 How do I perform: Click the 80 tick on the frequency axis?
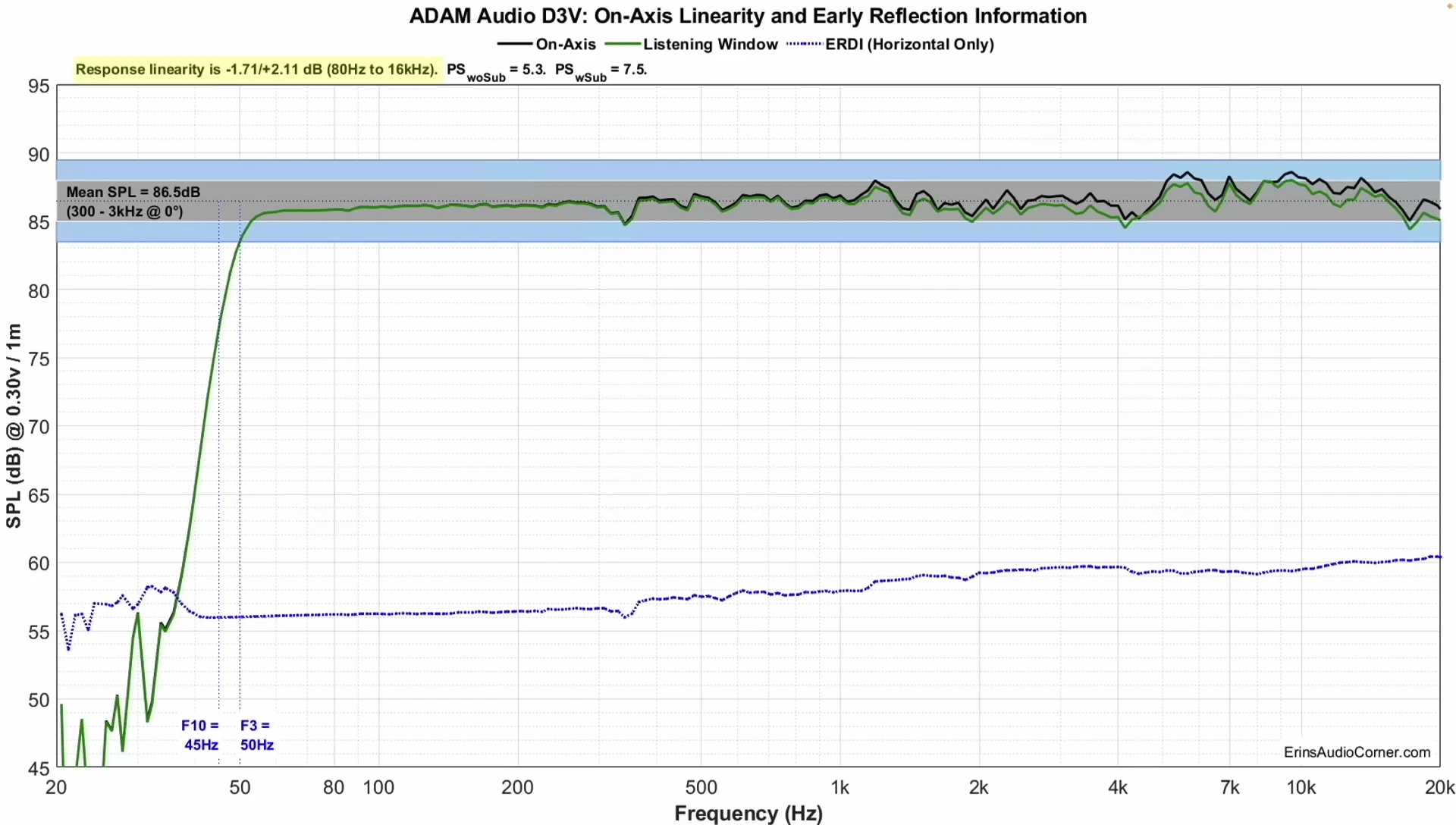pyautogui.click(x=334, y=787)
